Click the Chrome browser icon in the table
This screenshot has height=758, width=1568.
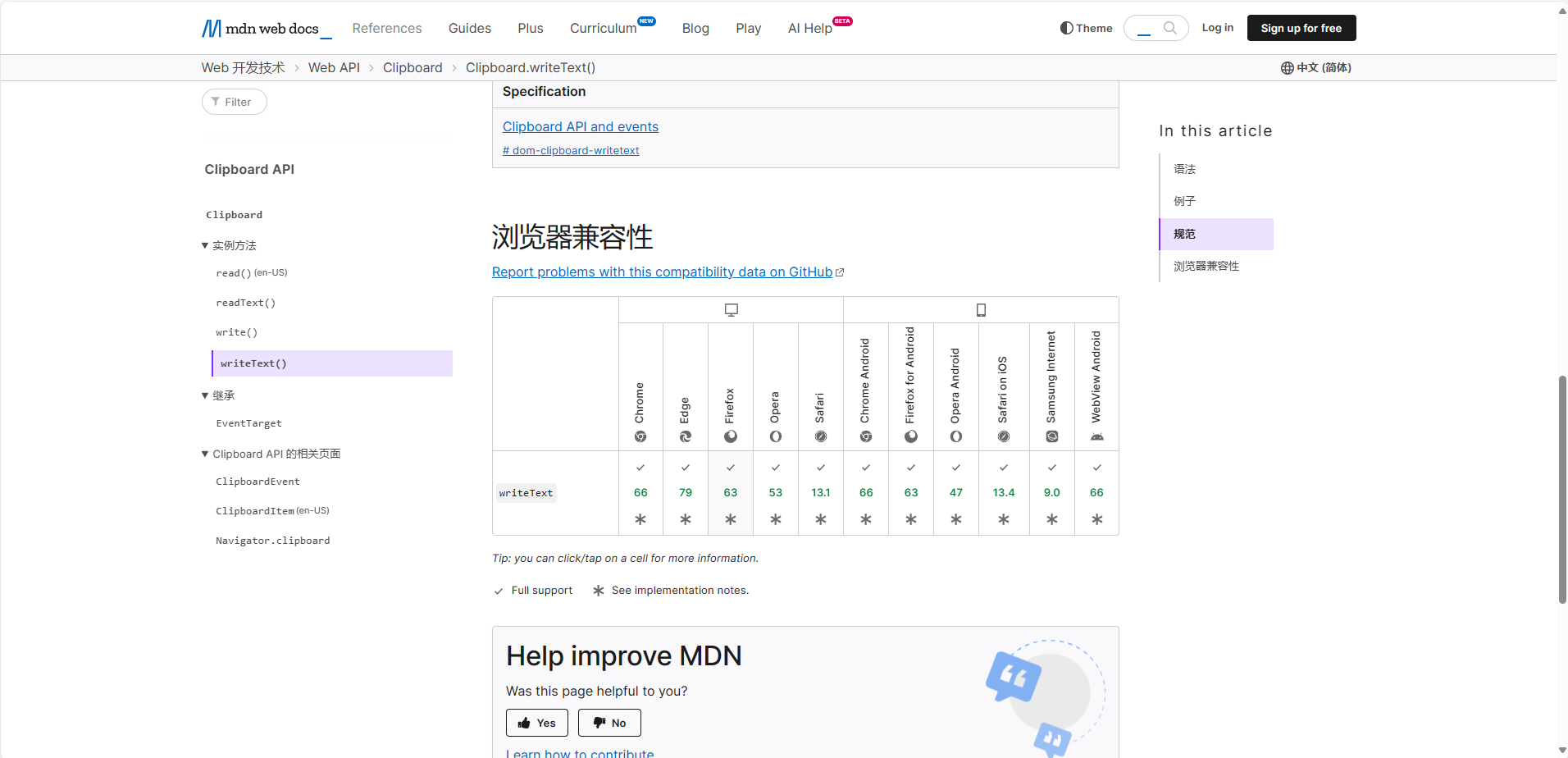coord(640,436)
